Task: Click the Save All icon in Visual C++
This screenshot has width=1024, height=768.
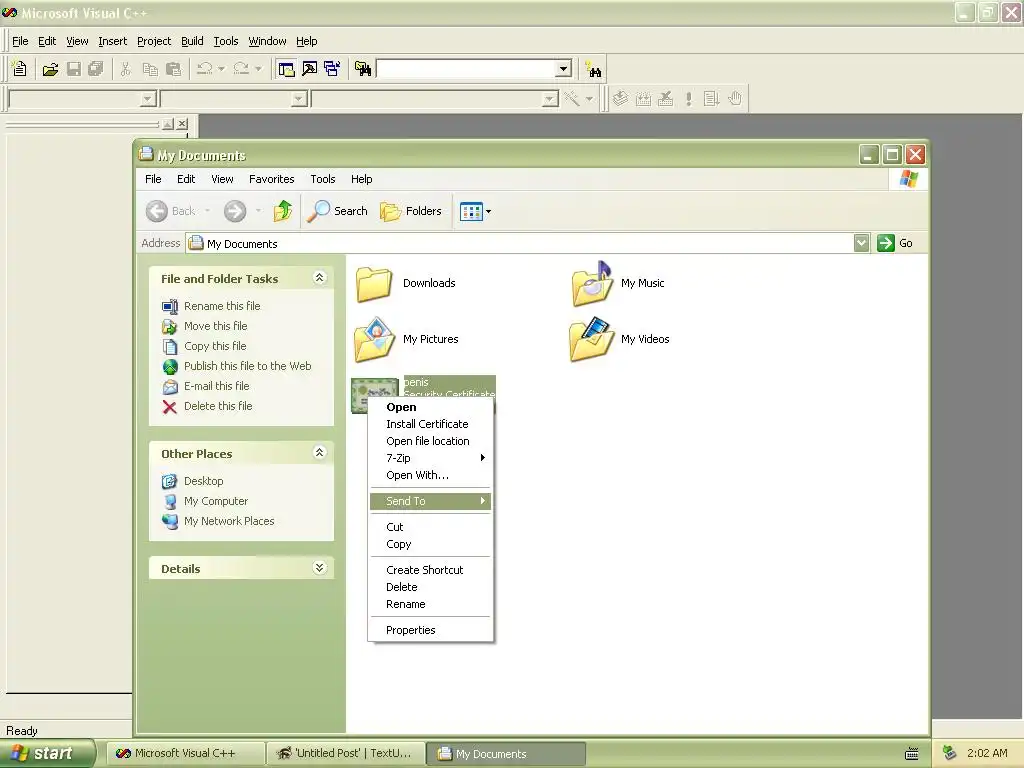Action: [x=96, y=69]
